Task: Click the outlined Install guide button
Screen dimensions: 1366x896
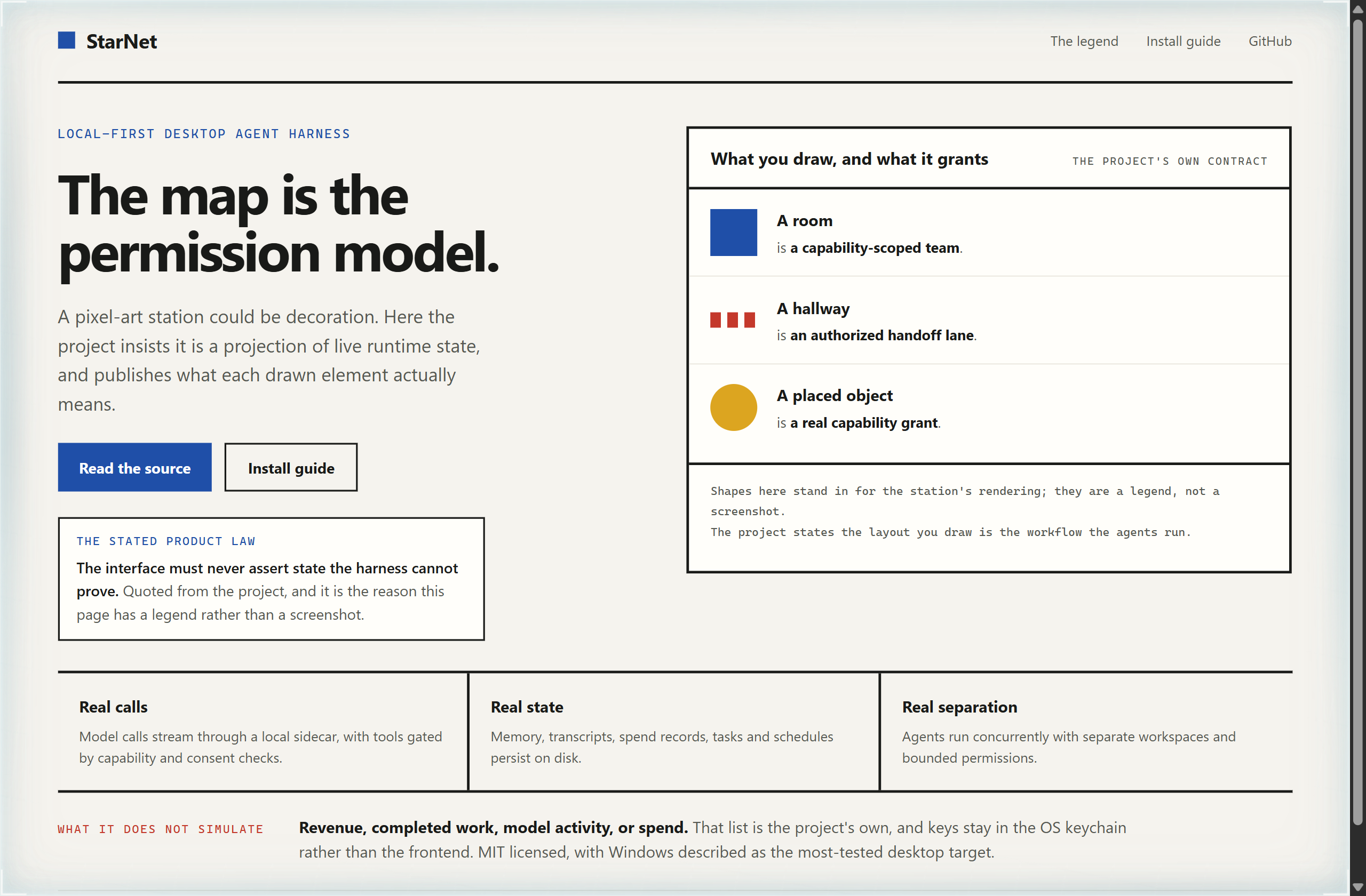Action: tap(291, 468)
